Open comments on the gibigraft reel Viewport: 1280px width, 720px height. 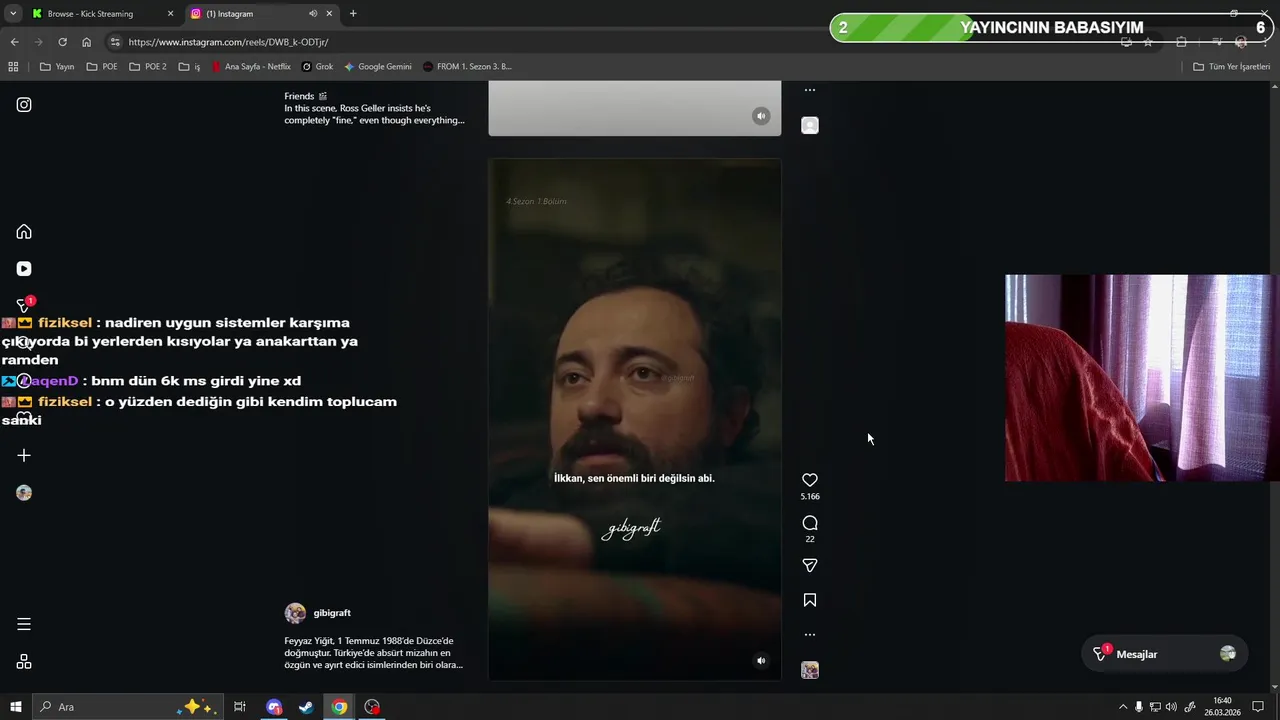810,523
